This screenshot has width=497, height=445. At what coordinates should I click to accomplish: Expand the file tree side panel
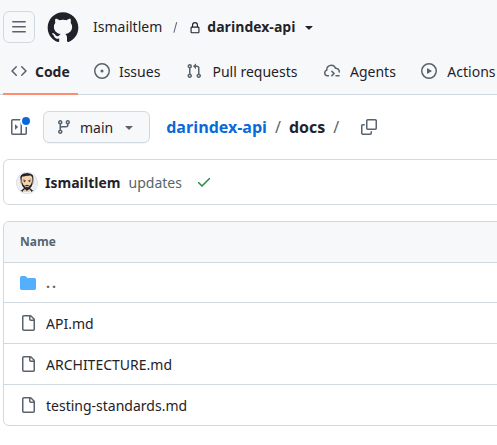tap(20, 127)
